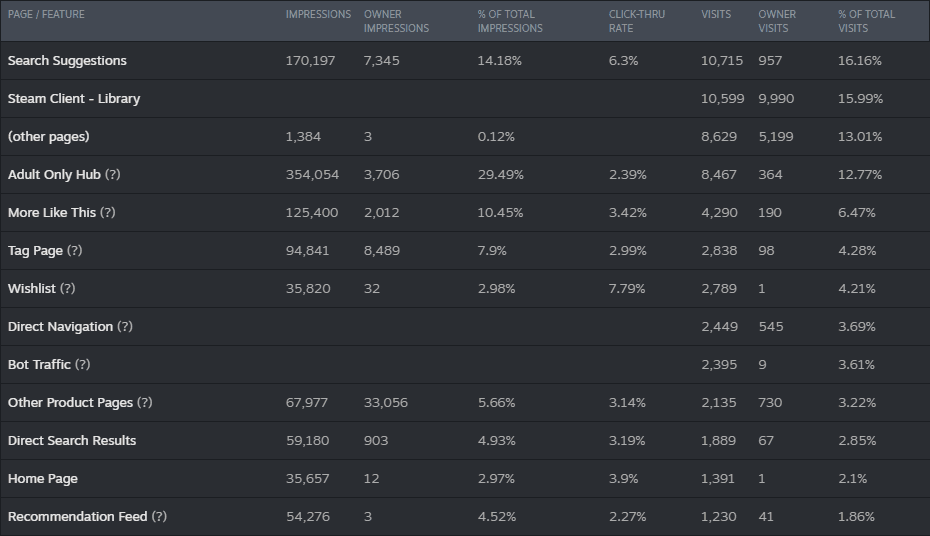This screenshot has width=930, height=536.
Task: Open help (?) next to More Like This
Action: [107, 212]
